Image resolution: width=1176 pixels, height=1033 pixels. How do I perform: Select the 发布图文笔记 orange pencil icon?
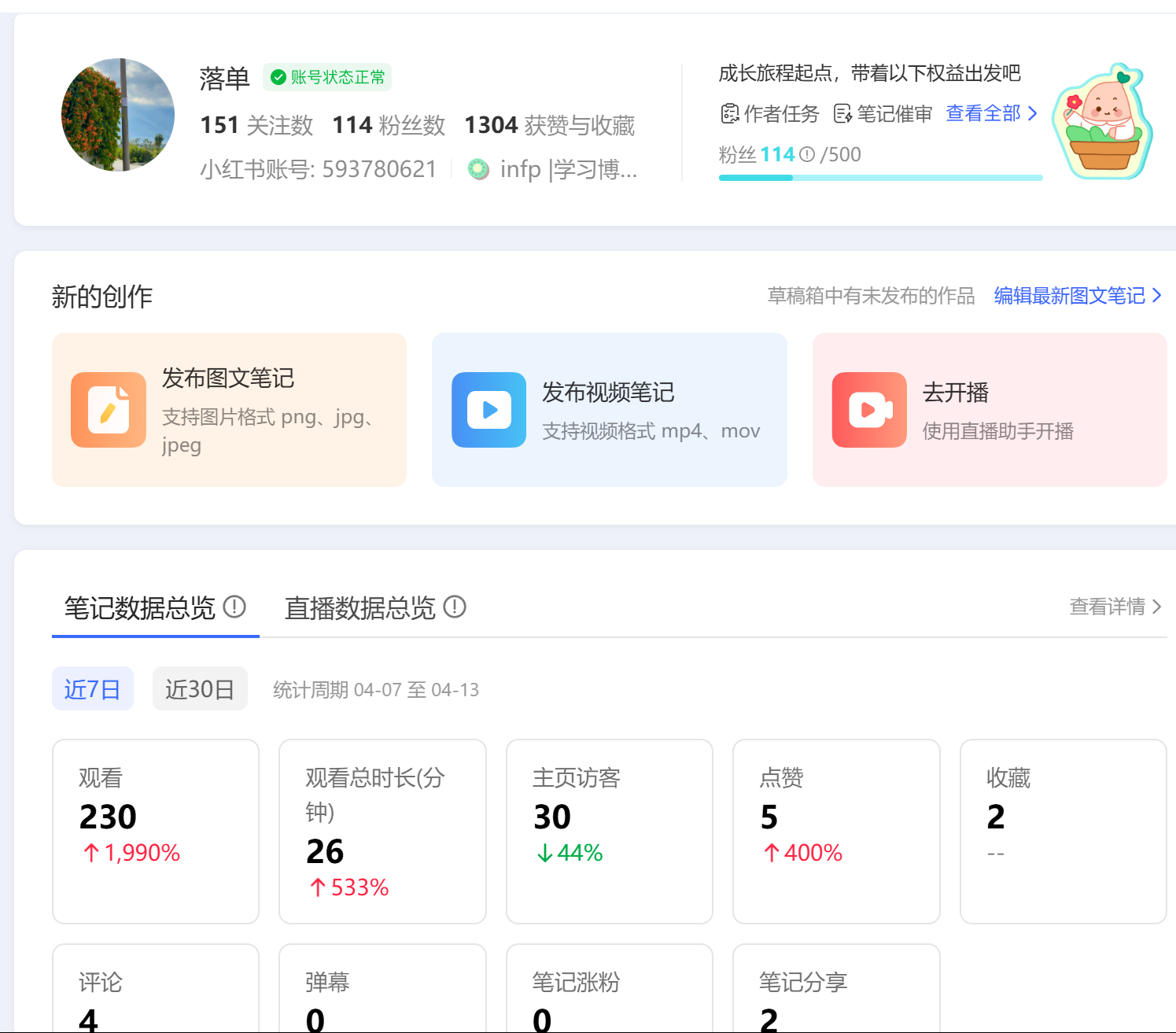click(109, 409)
